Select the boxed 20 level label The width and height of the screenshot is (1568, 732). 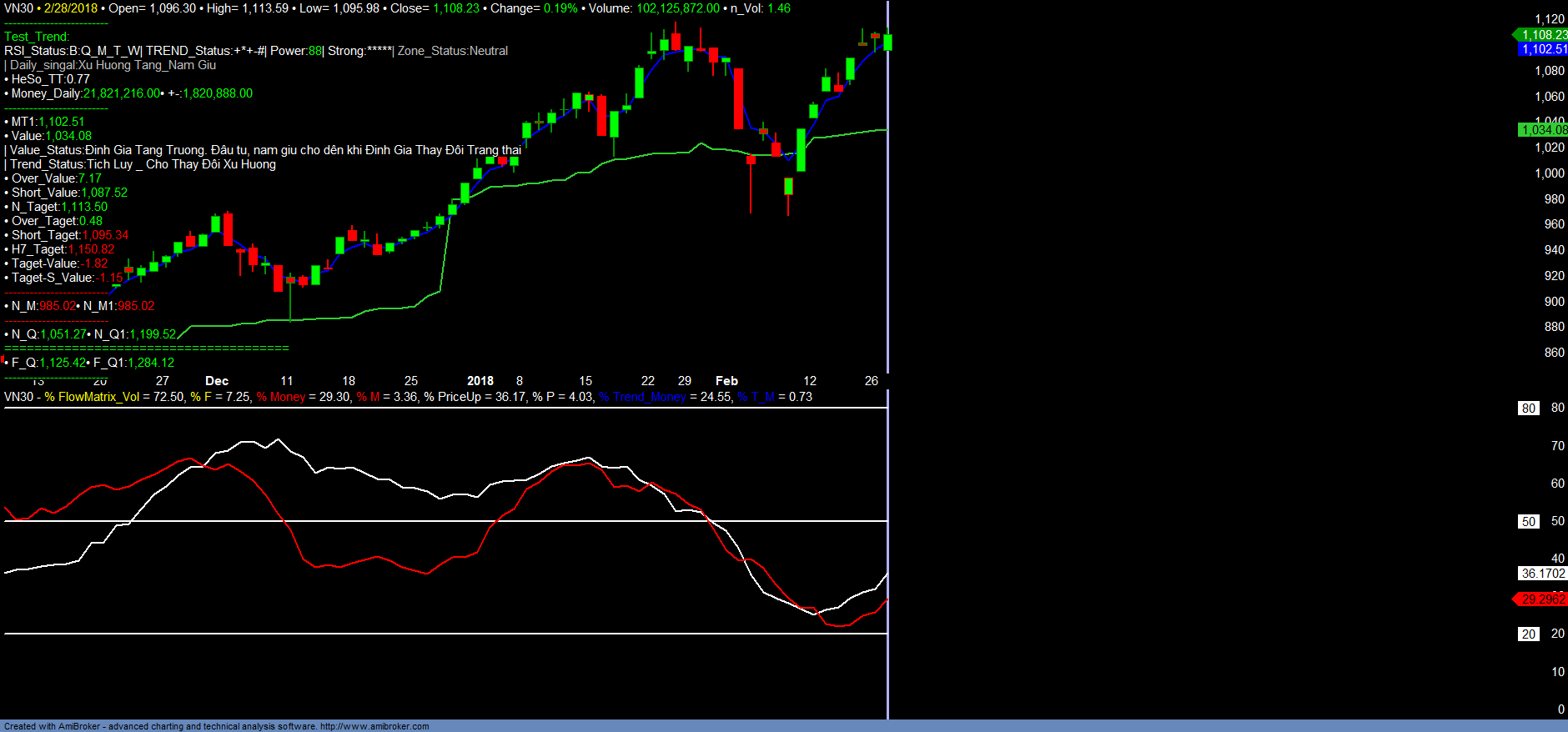1528,634
